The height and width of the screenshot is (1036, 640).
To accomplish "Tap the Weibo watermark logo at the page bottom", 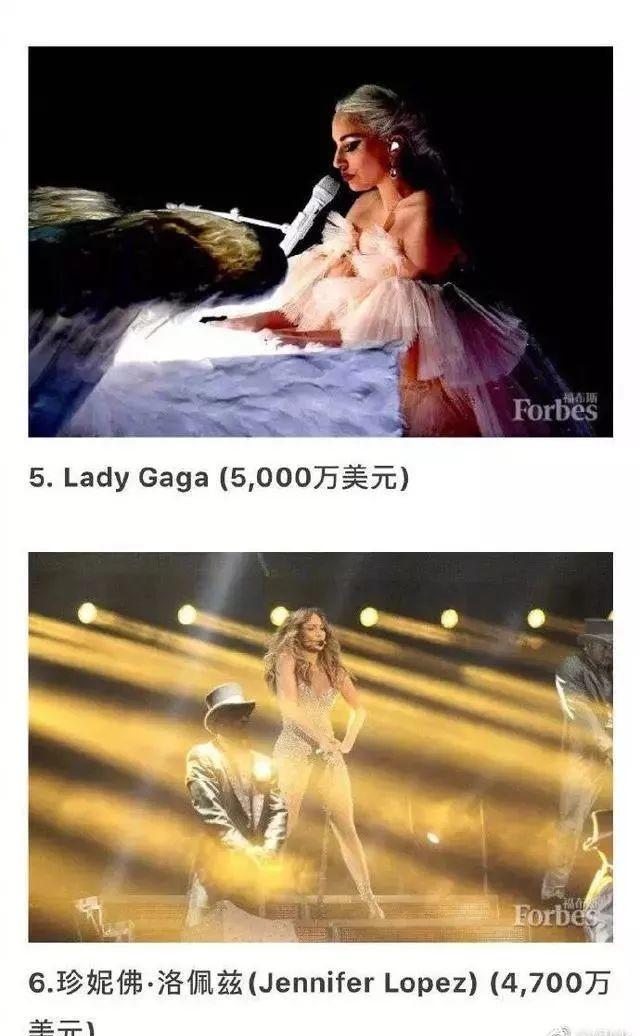I will (559, 1031).
